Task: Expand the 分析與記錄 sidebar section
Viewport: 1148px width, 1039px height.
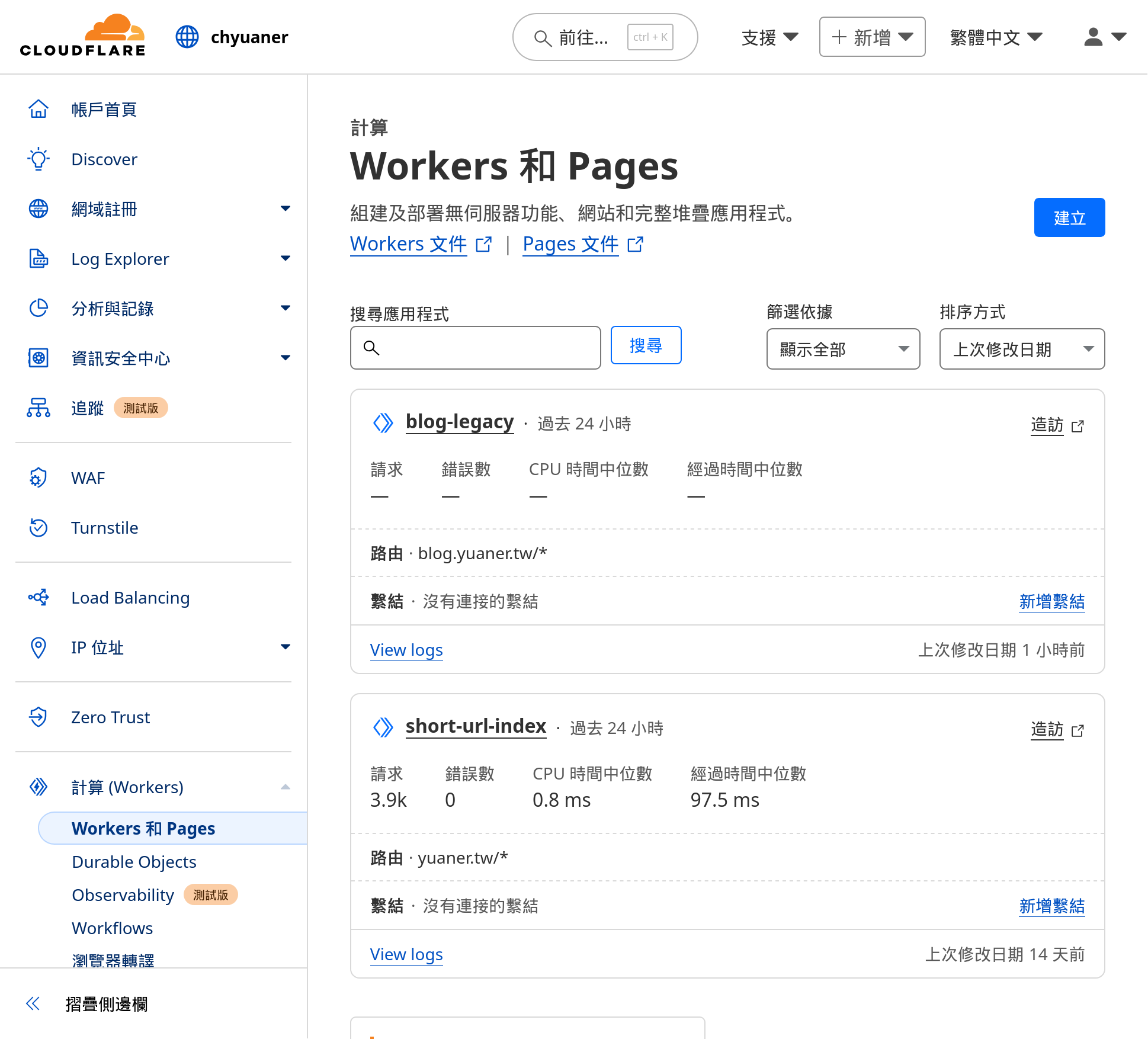Action: coord(286,308)
